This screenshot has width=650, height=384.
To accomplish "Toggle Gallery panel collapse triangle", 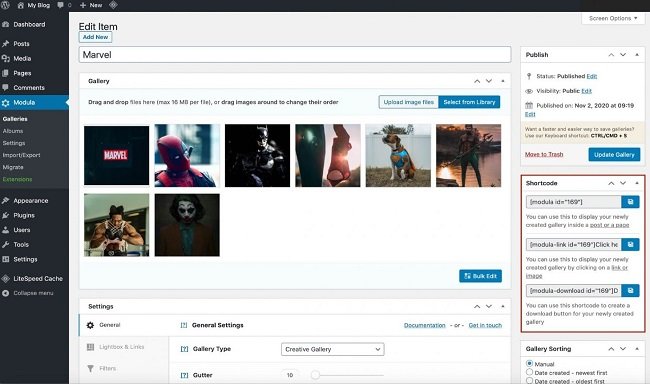I will pyautogui.click(x=503, y=81).
